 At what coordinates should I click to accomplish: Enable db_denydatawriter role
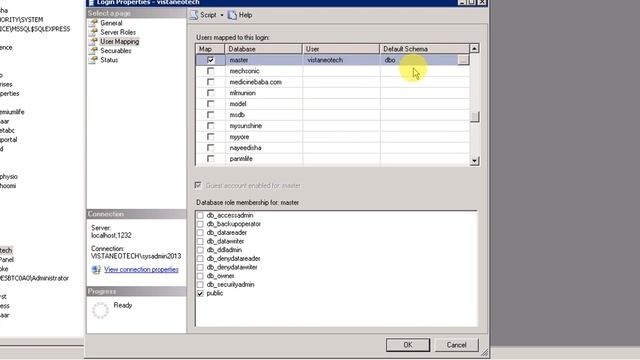coord(200,267)
